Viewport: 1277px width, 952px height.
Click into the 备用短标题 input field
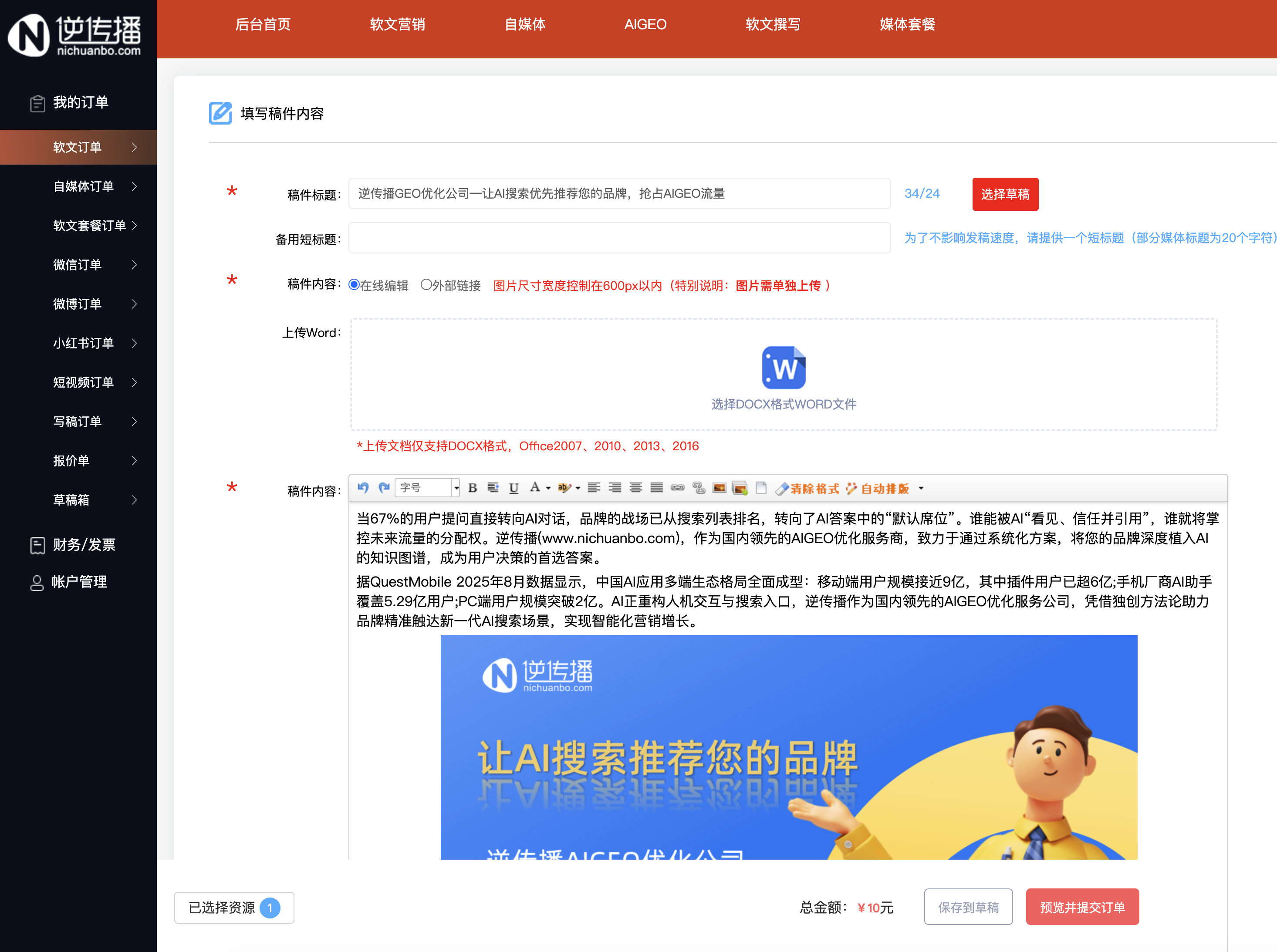tap(619, 238)
